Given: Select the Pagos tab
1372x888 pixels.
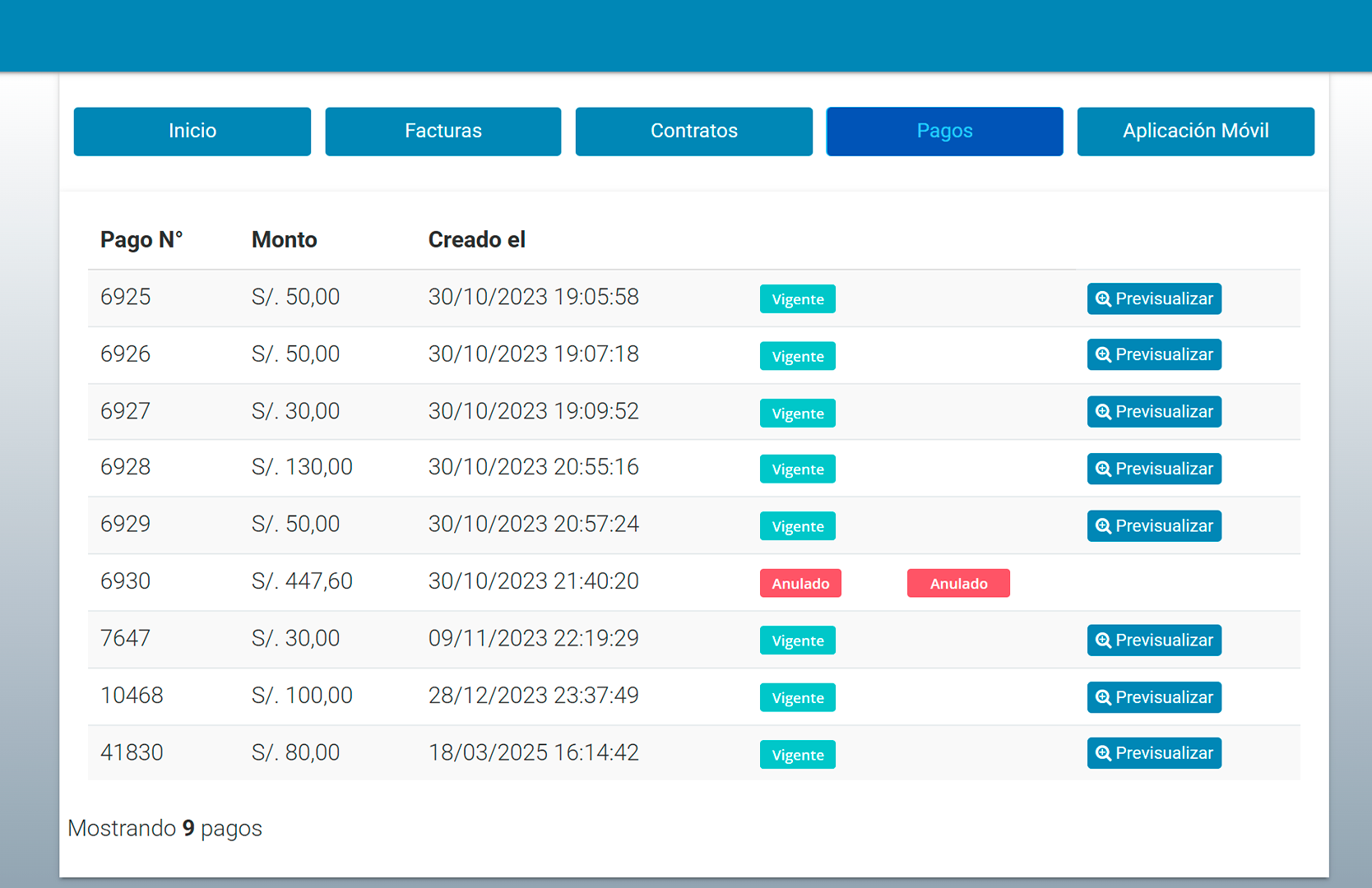Looking at the screenshot, I should [x=944, y=132].
